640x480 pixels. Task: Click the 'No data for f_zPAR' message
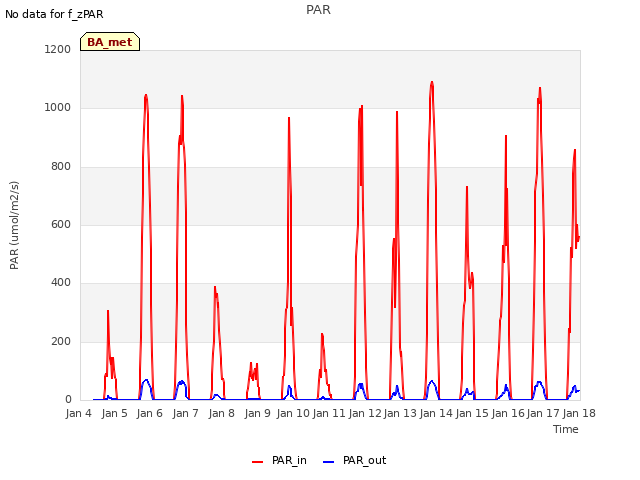(x=54, y=14)
